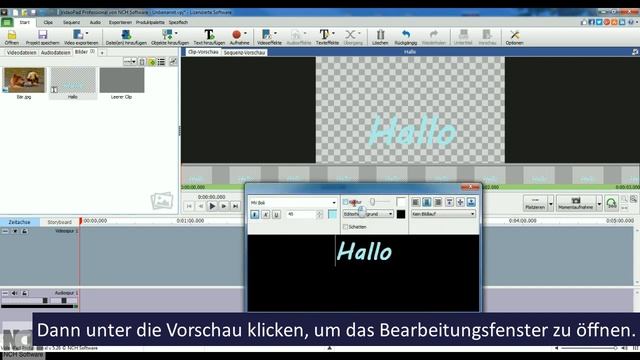Open Texteffekte tool
640x360 pixels.
(x=324, y=35)
